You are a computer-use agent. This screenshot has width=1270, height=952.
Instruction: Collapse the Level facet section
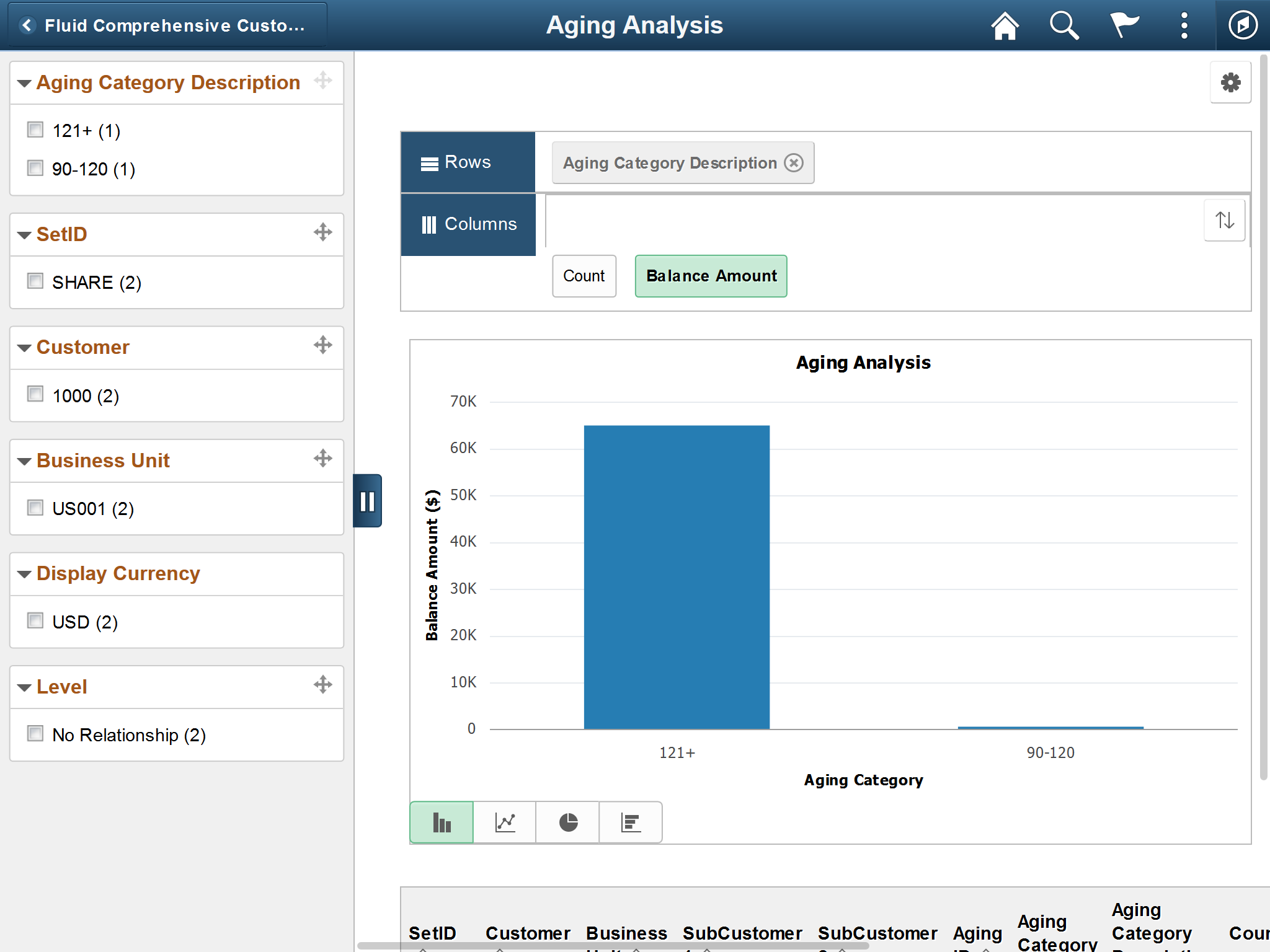point(25,687)
